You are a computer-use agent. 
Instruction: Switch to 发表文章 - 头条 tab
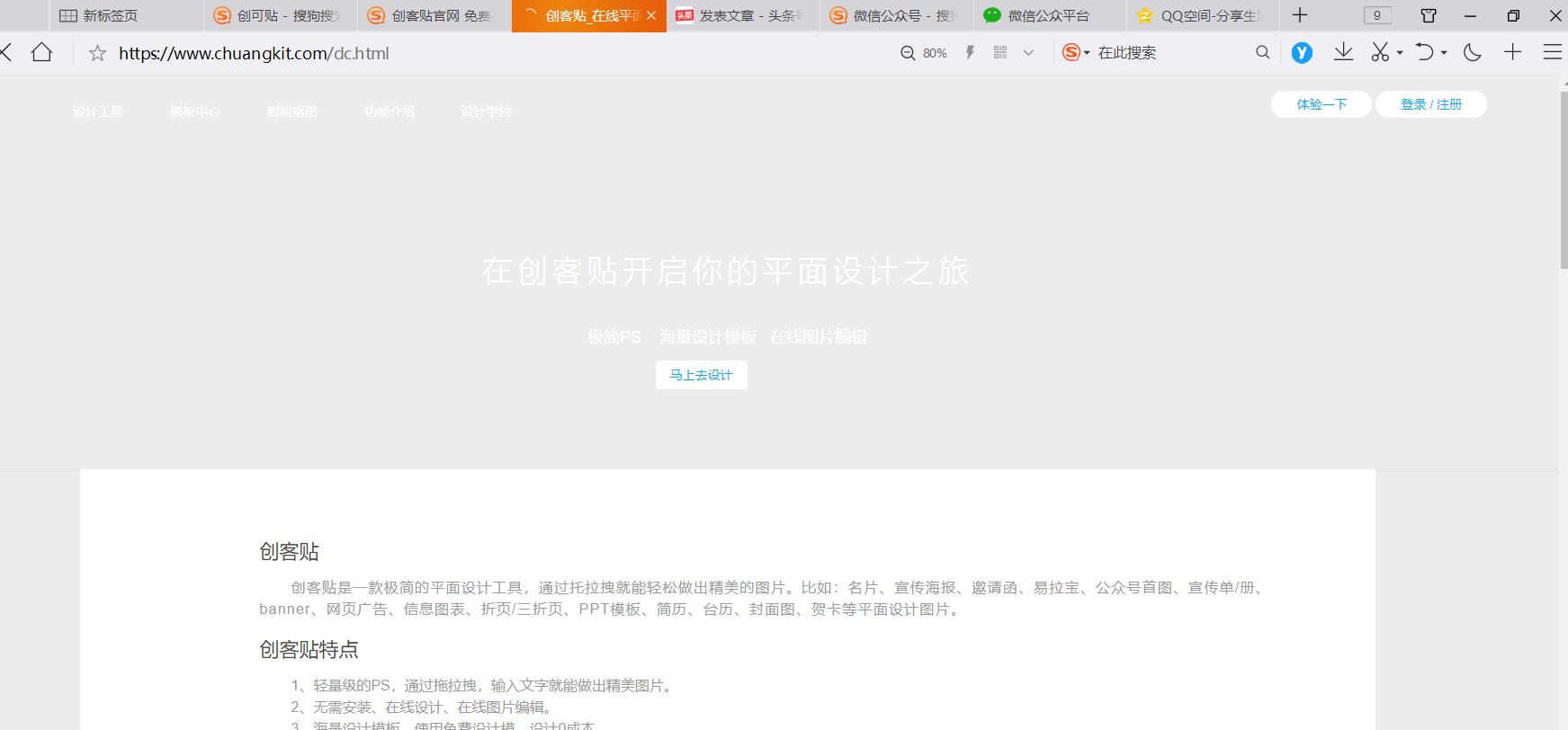[x=743, y=16]
